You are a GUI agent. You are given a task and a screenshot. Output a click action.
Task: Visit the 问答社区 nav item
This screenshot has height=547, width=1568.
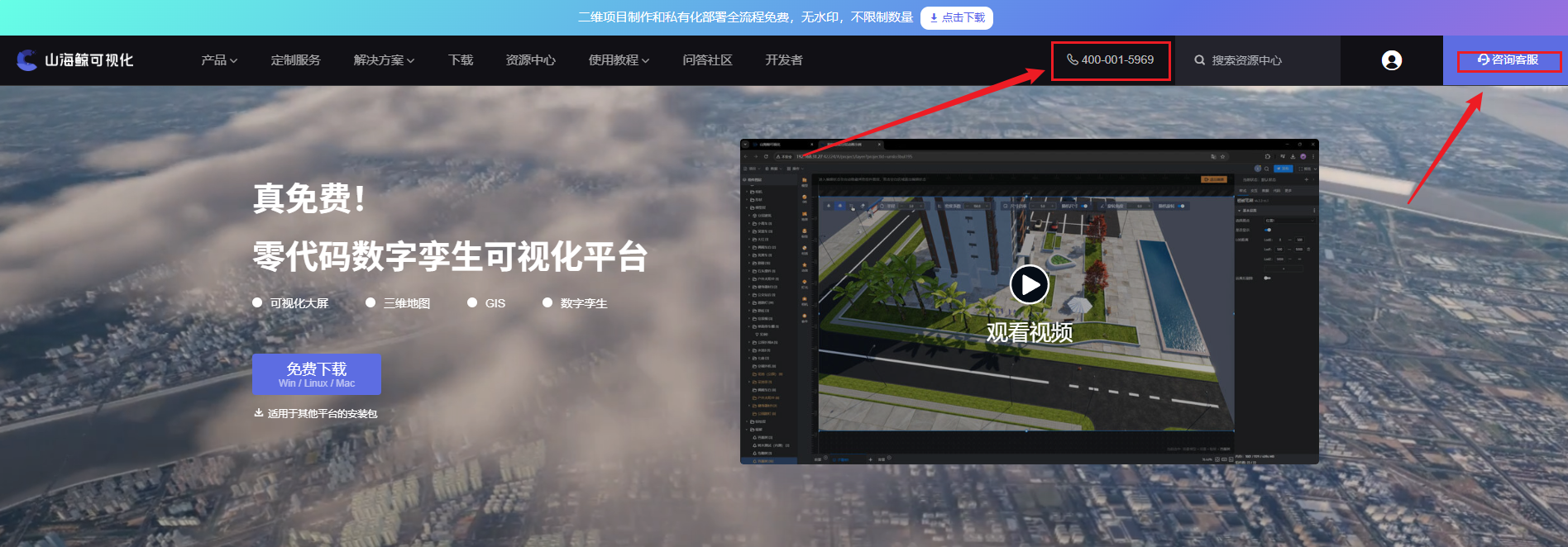click(707, 60)
